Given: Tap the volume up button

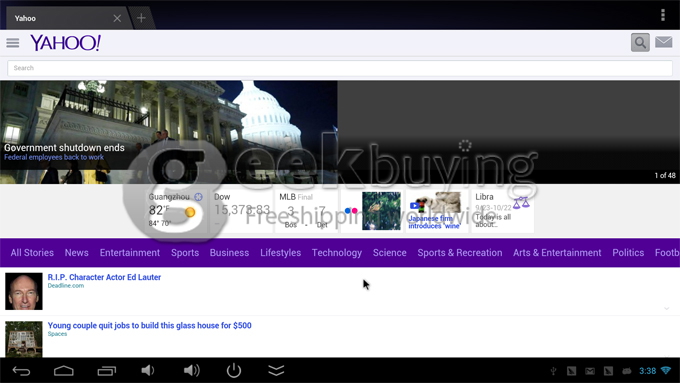Looking at the screenshot, I should click(191, 370).
